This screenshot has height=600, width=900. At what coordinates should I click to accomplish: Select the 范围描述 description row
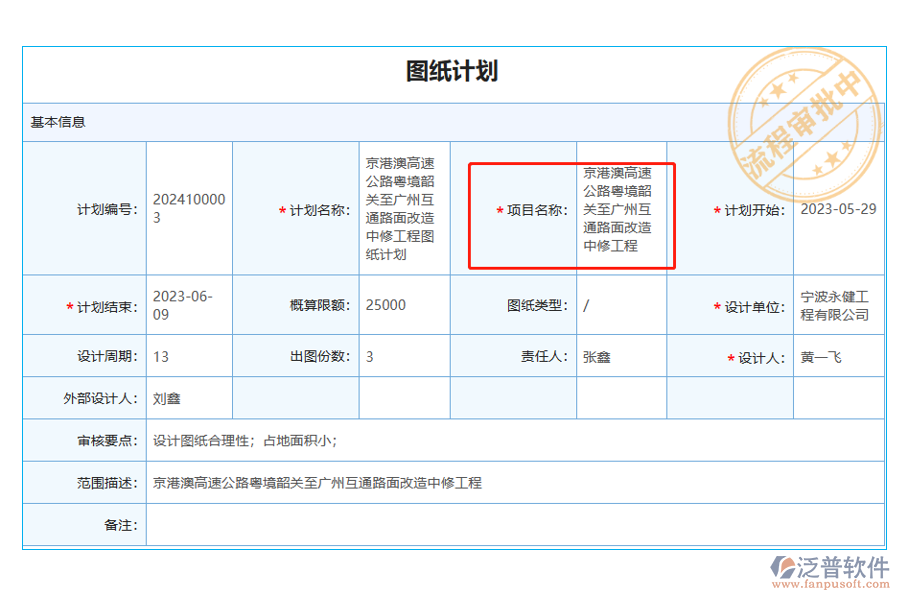click(400, 481)
